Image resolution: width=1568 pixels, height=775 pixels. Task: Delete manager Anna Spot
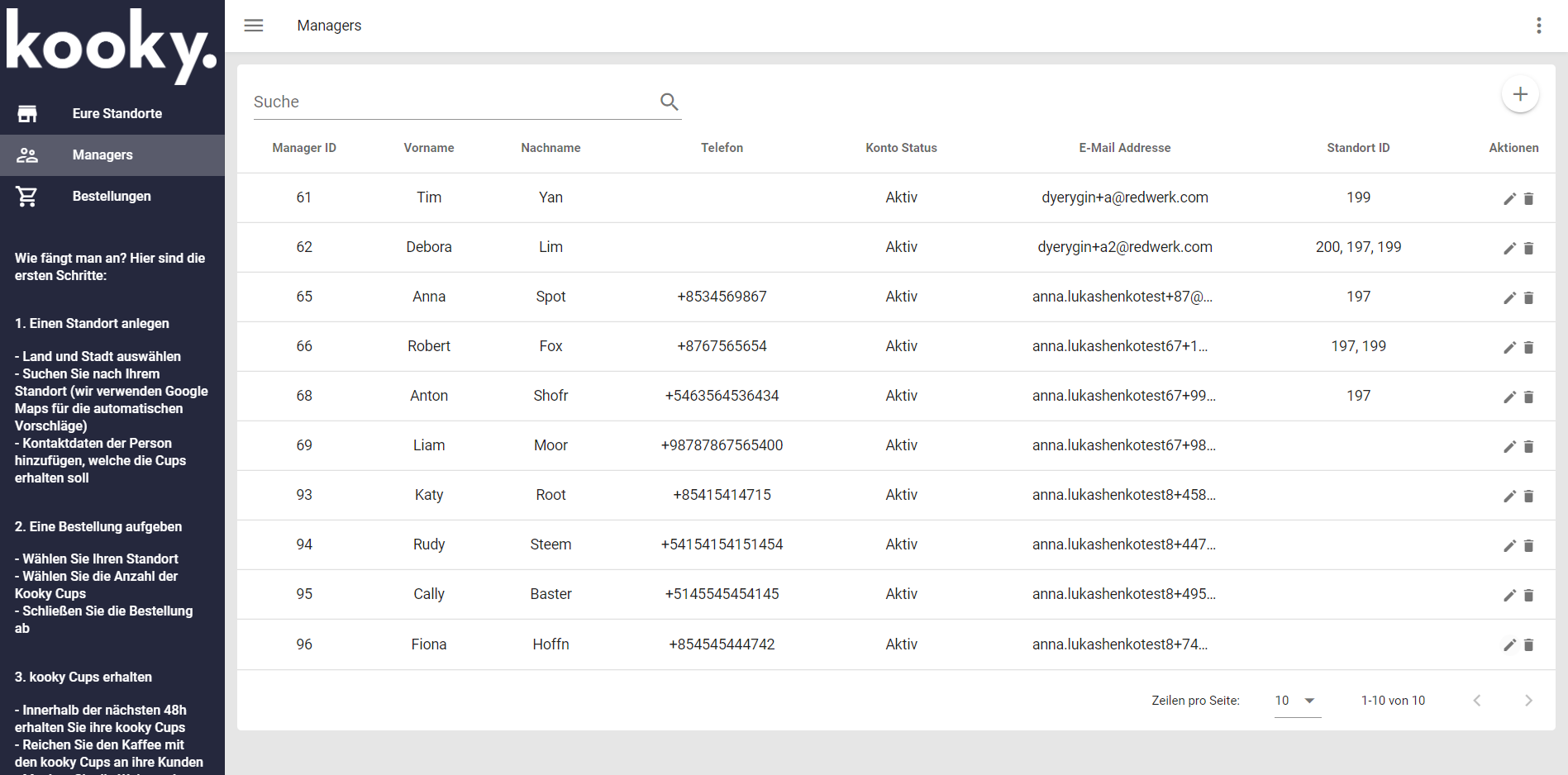[1528, 297]
